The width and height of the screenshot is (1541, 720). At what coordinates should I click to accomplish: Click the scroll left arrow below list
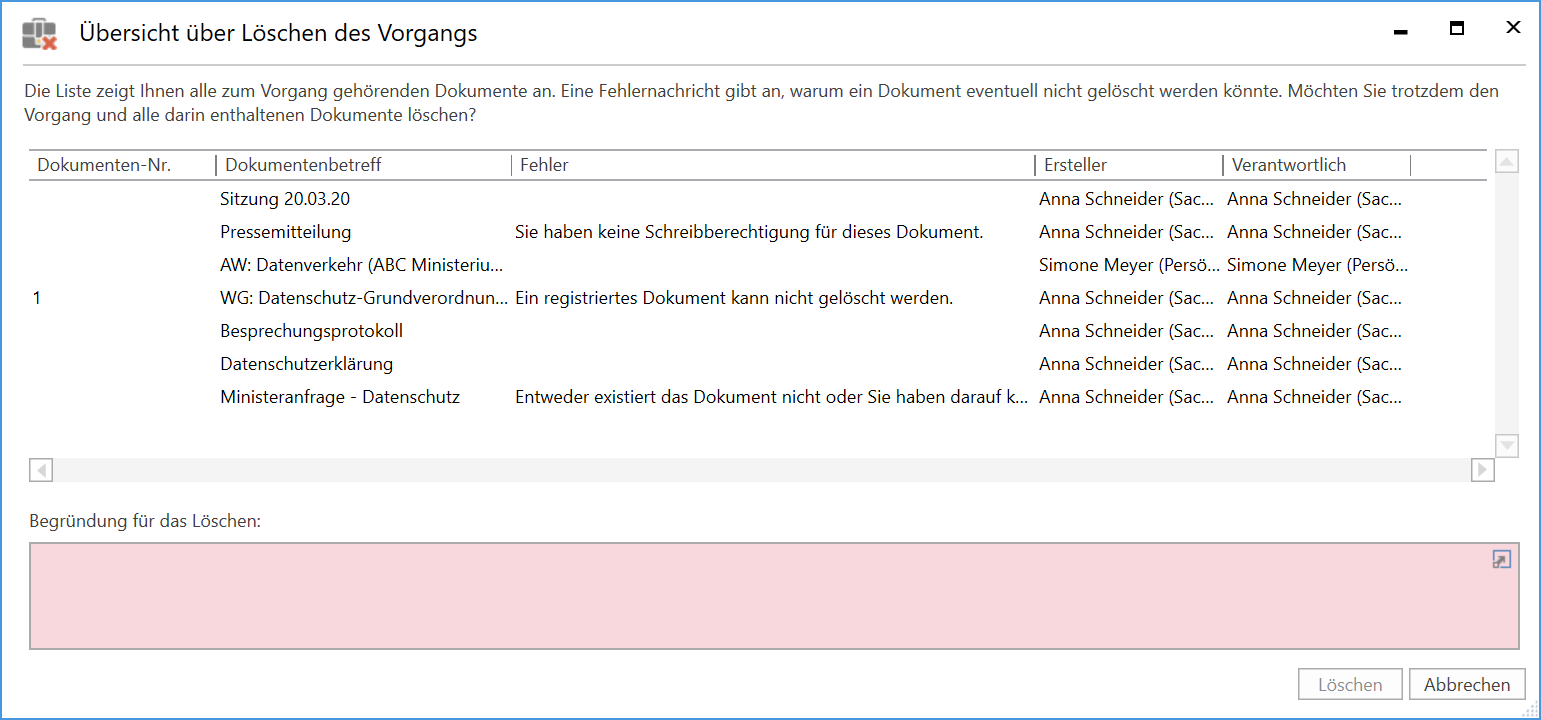coord(41,469)
